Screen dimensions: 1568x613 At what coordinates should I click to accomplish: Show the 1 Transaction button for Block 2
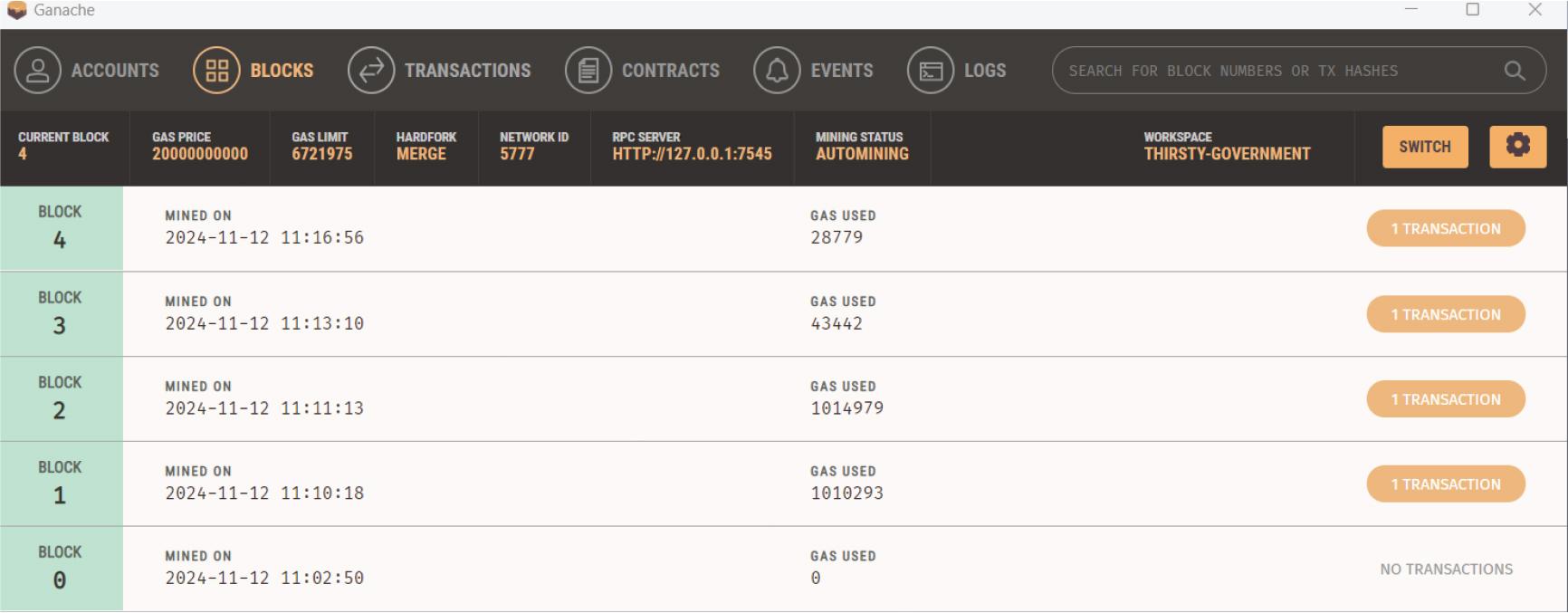tap(1445, 399)
